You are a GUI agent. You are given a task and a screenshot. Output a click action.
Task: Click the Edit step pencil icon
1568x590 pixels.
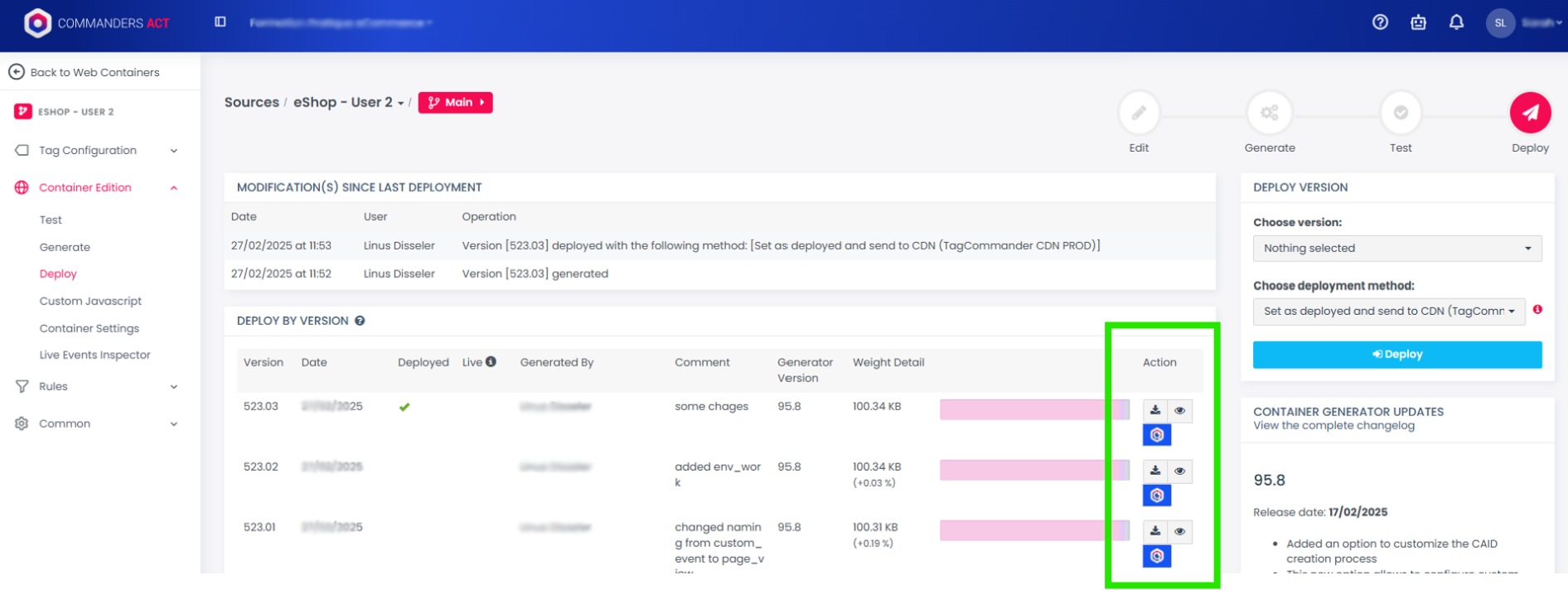[x=1139, y=113]
